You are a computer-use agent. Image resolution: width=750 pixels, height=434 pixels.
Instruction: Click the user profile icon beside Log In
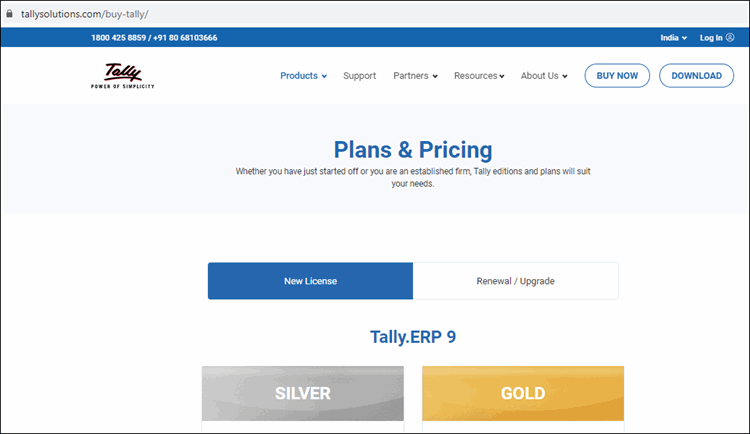[x=730, y=37]
